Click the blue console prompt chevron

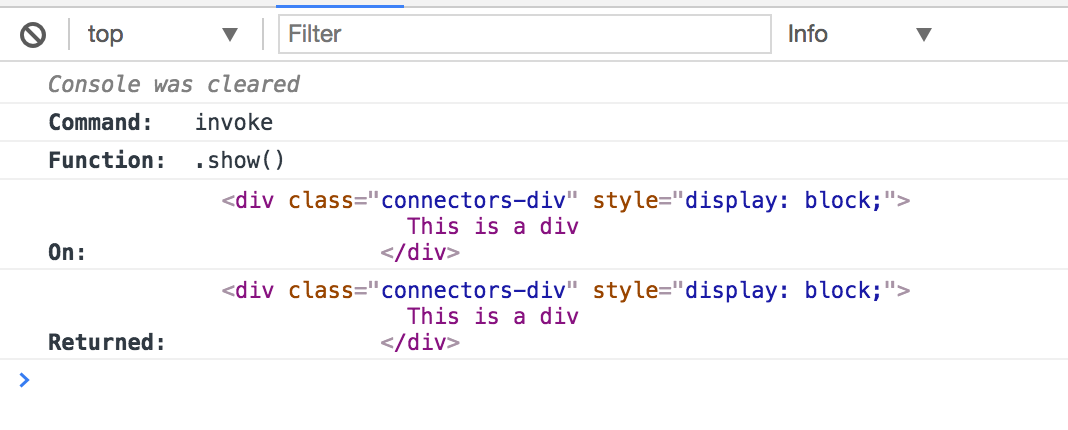(25, 380)
